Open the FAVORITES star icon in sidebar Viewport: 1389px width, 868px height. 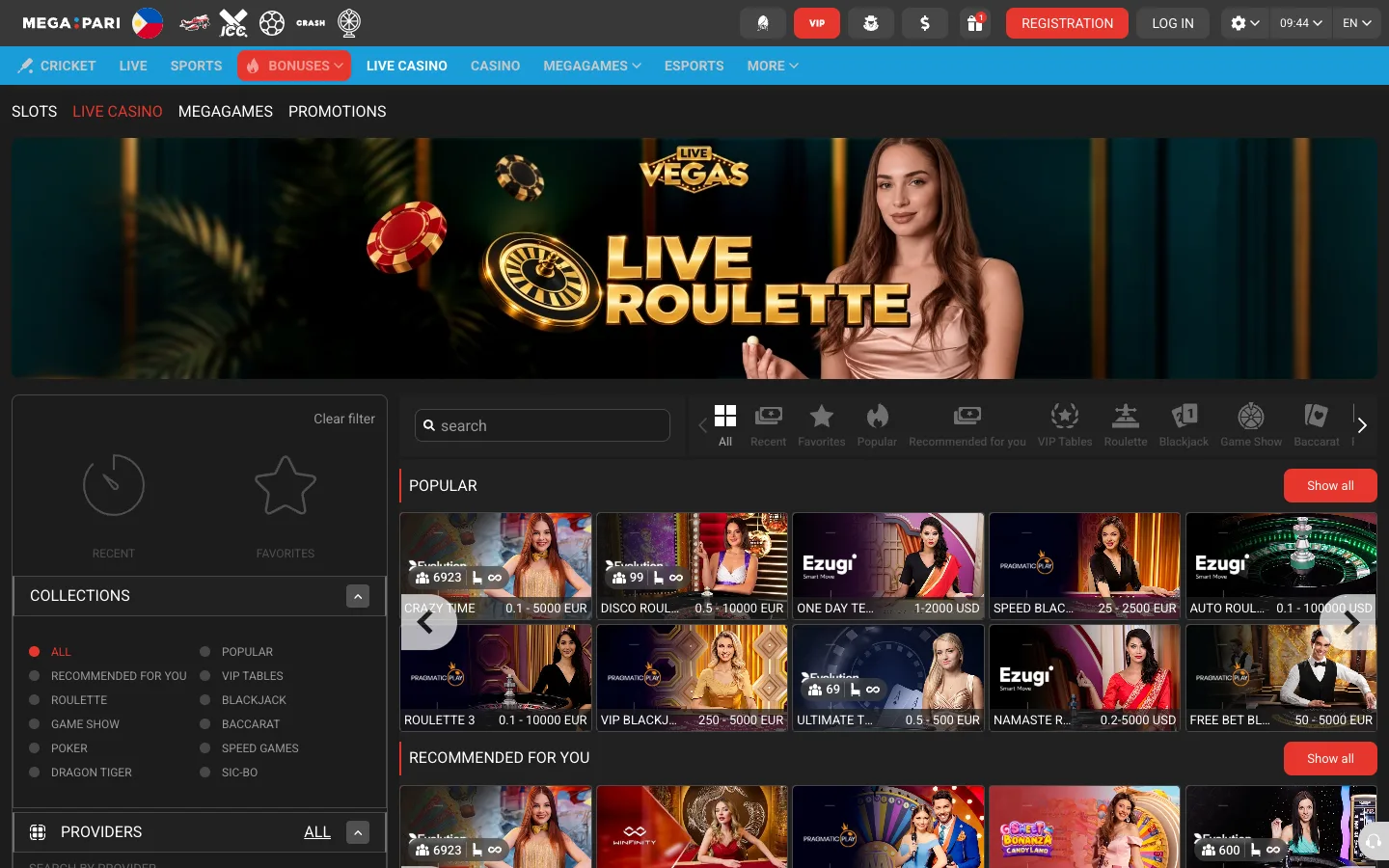(286, 485)
